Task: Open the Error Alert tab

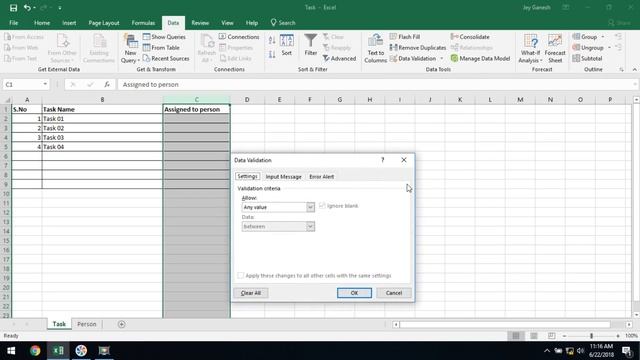Action: (322, 177)
